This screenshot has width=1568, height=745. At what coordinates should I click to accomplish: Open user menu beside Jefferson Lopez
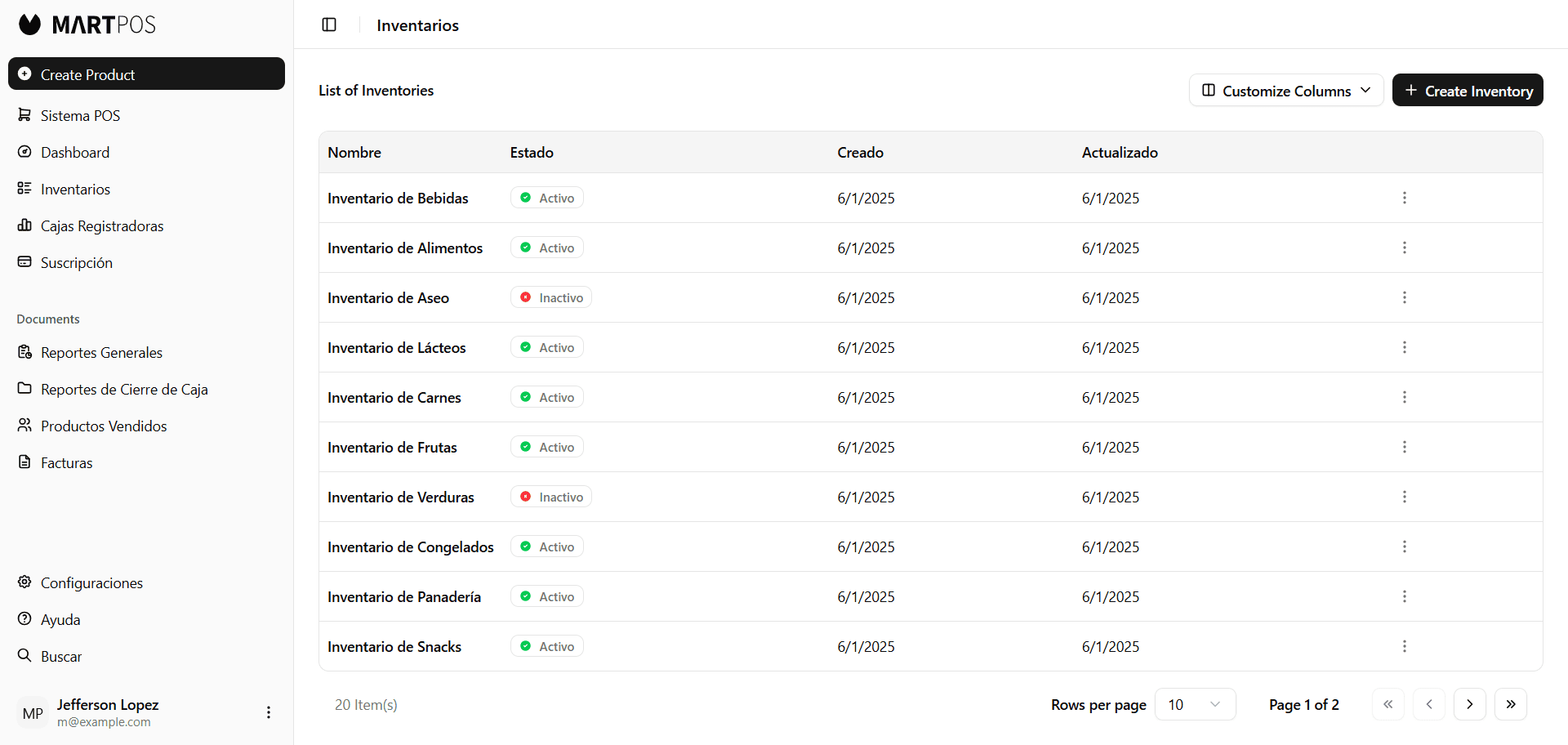pyautogui.click(x=268, y=712)
